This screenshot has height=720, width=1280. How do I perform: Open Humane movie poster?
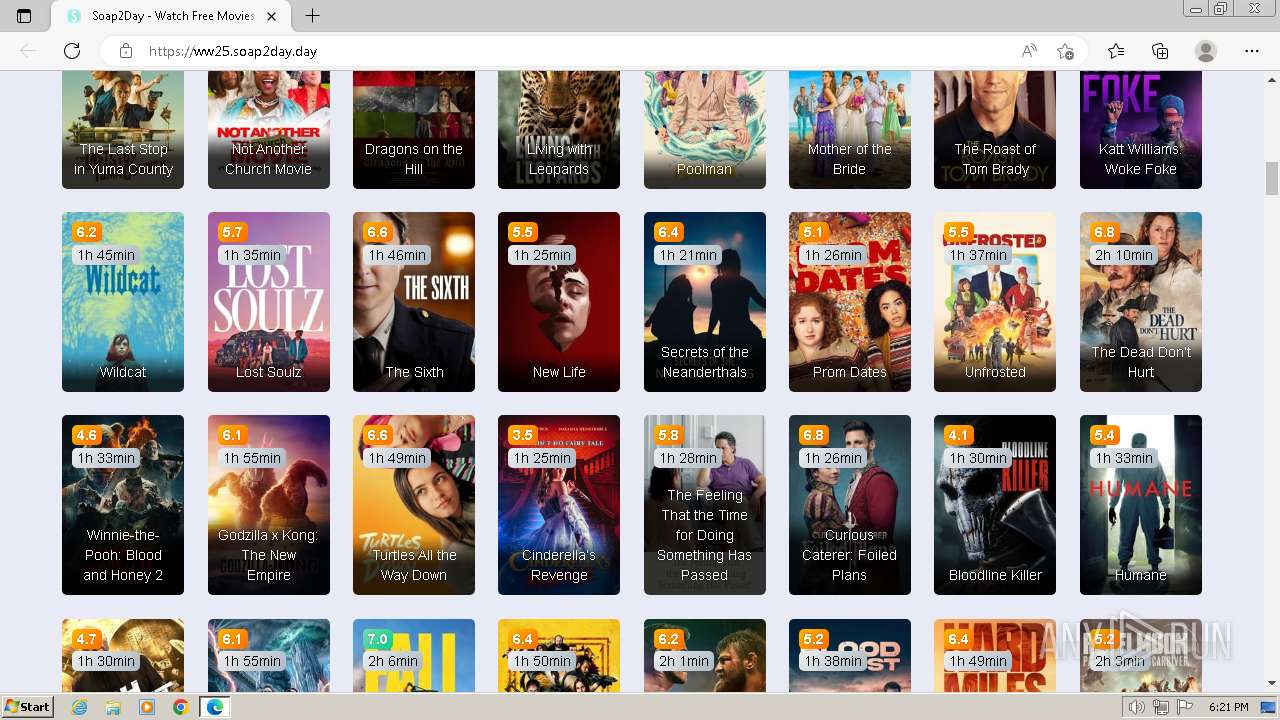click(x=1141, y=505)
